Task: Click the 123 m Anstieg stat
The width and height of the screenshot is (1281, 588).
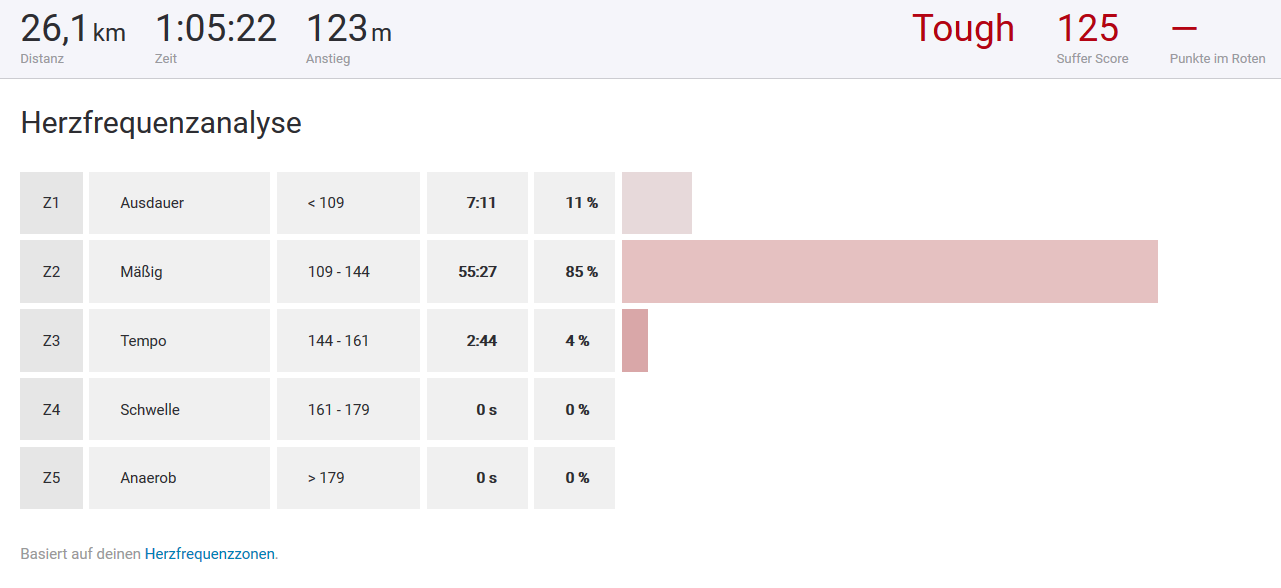Action: pyautogui.click(x=348, y=31)
